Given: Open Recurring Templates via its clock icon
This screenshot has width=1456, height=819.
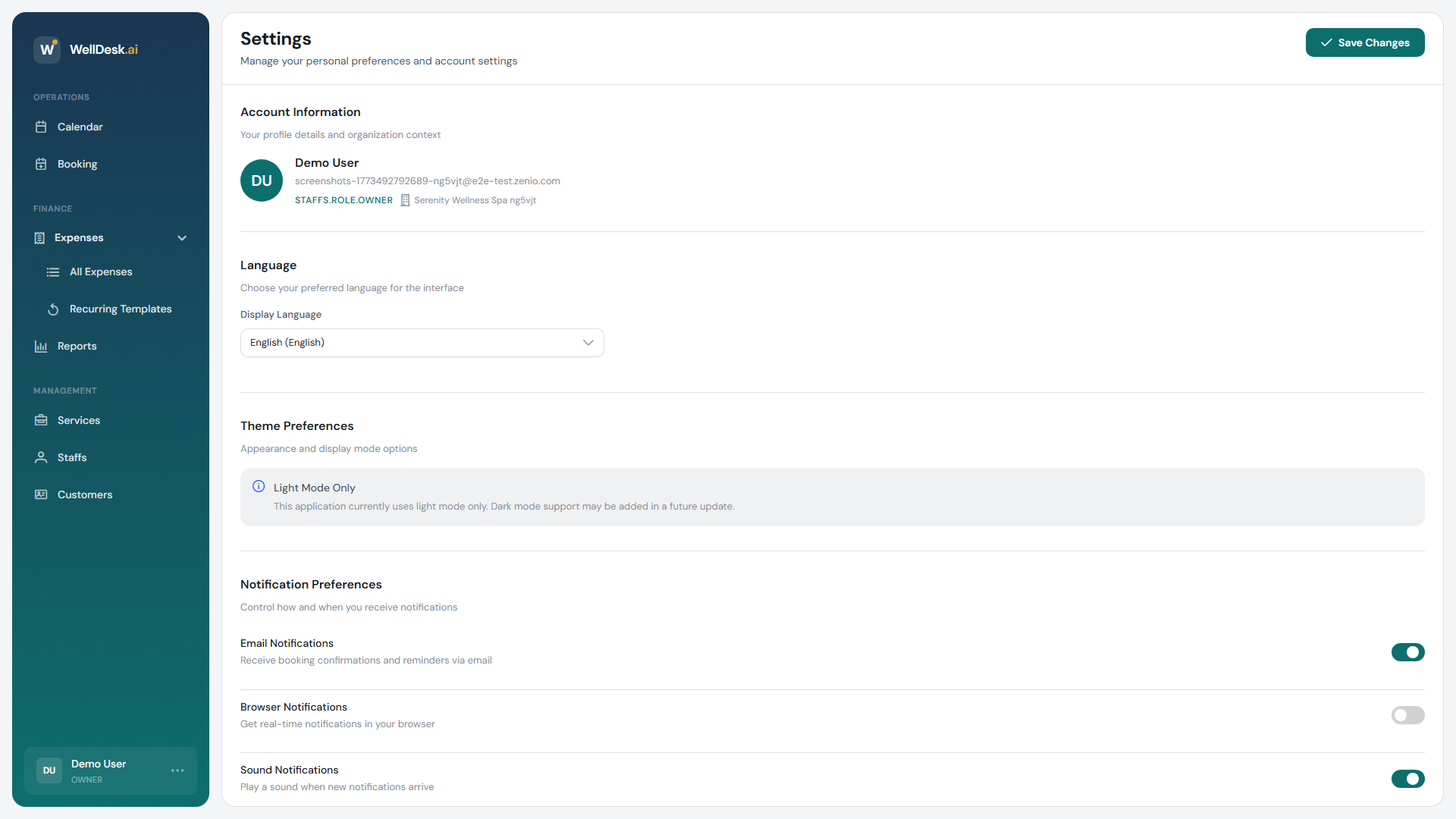Looking at the screenshot, I should 53,309.
